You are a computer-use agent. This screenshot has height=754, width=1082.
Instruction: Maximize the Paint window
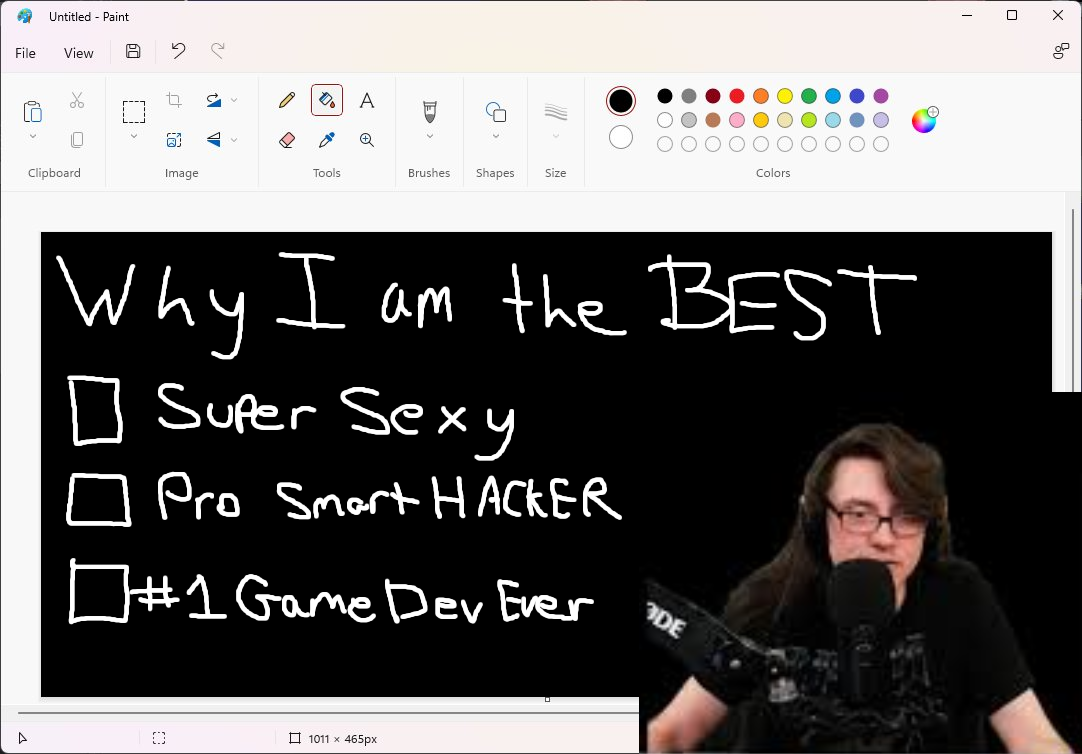tap(1012, 15)
